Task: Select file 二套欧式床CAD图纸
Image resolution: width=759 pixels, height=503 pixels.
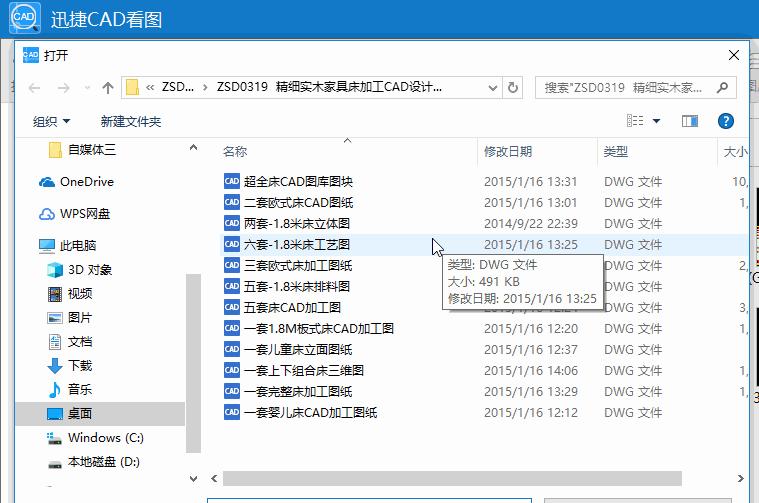Action: 299,202
